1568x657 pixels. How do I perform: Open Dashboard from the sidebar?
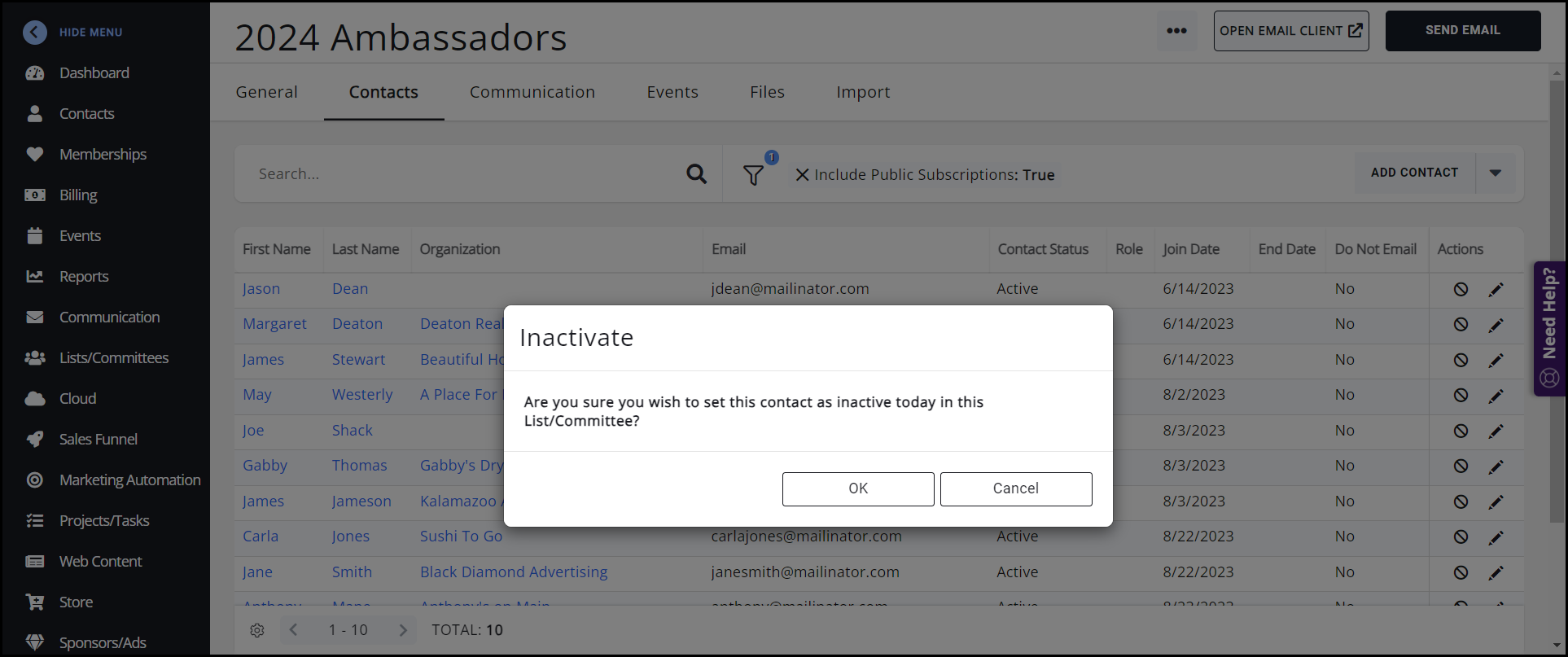click(x=94, y=73)
